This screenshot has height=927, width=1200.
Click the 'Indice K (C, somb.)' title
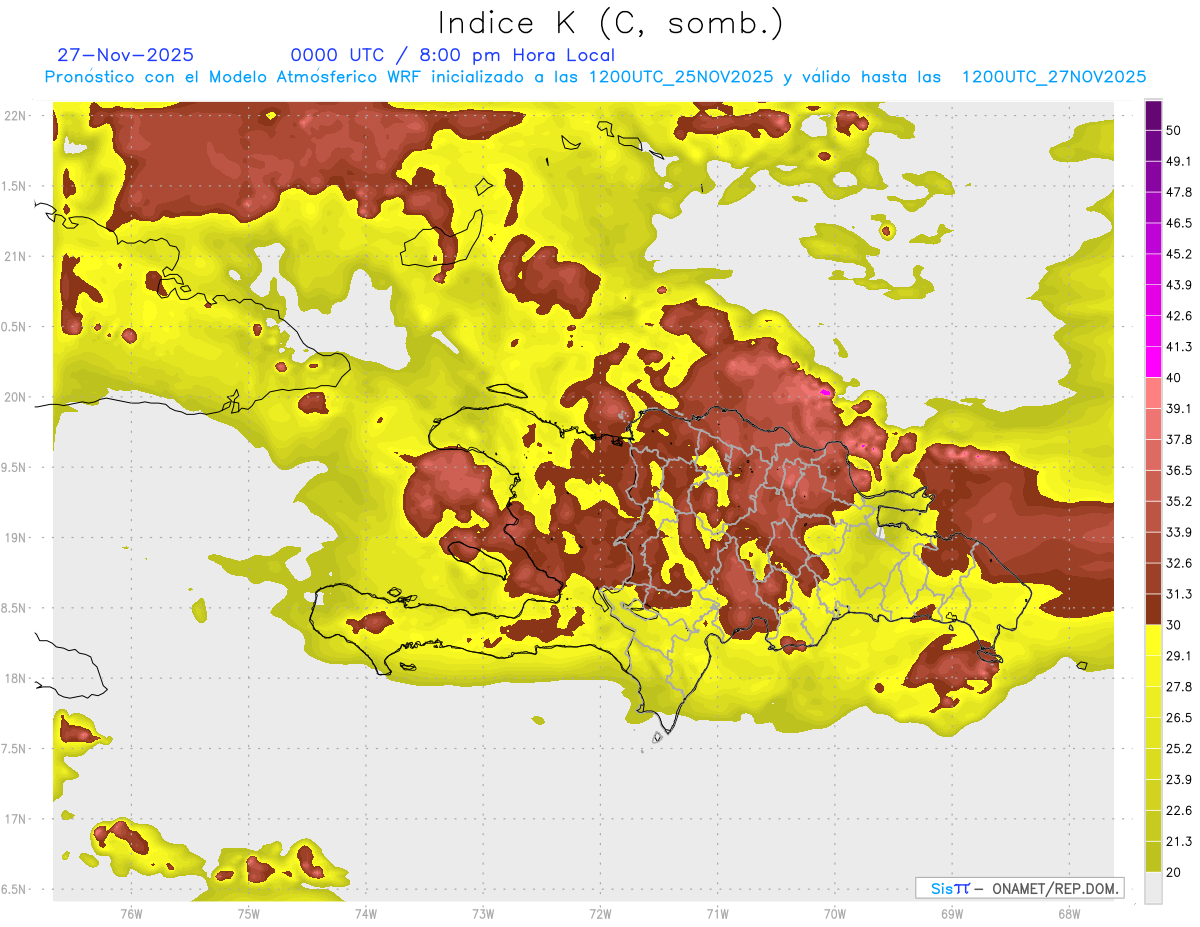(x=611, y=23)
